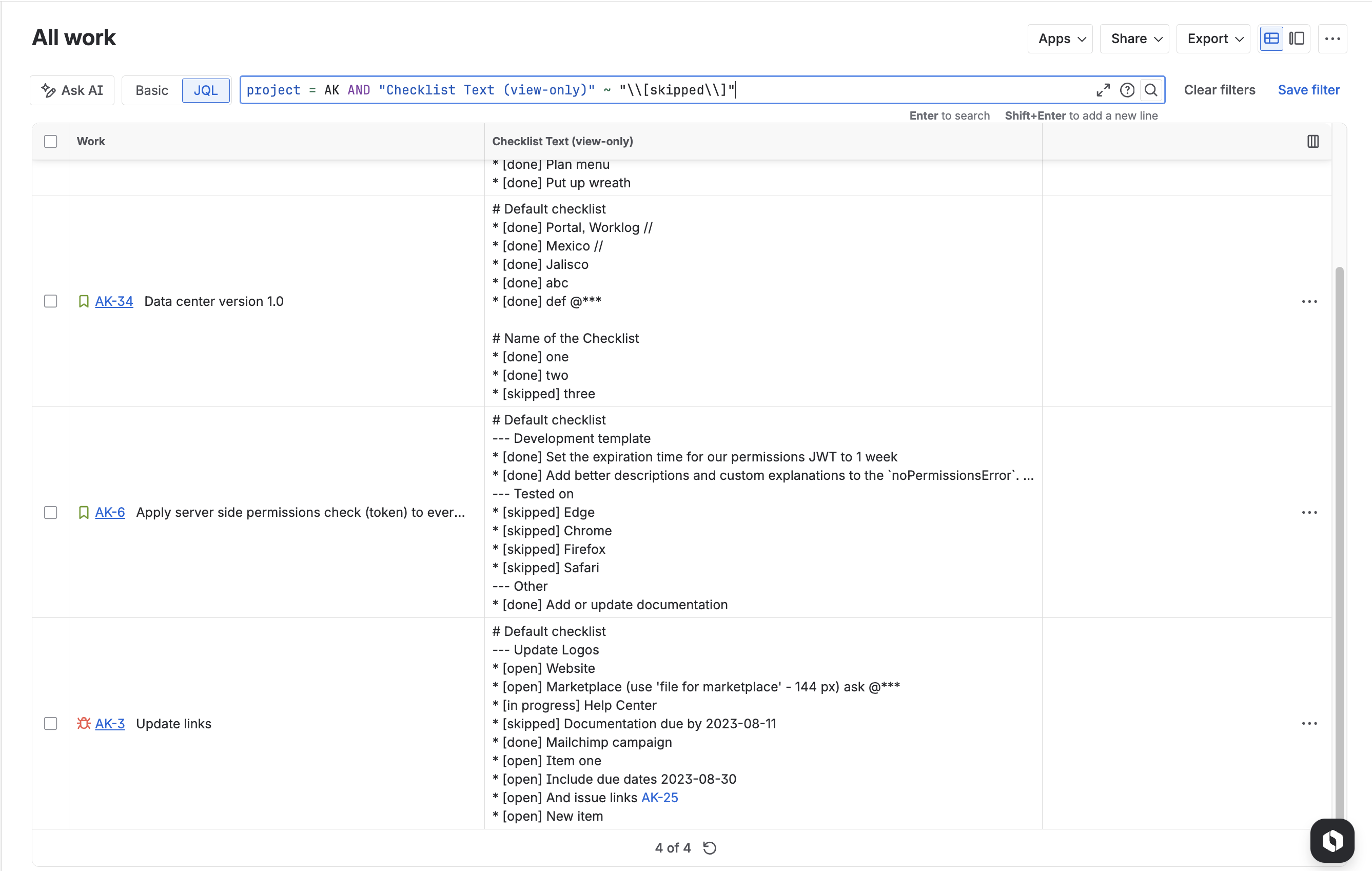This screenshot has width=1372, height=871.
Task: Switch to the split detail view layout icon
Action: click(x=1296, y=38)
